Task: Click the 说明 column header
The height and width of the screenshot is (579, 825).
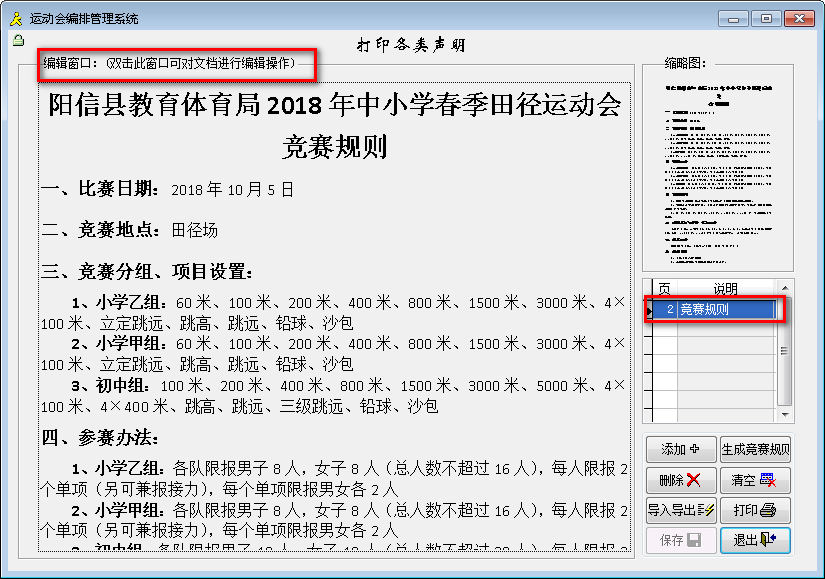Action: coord(725,289)
